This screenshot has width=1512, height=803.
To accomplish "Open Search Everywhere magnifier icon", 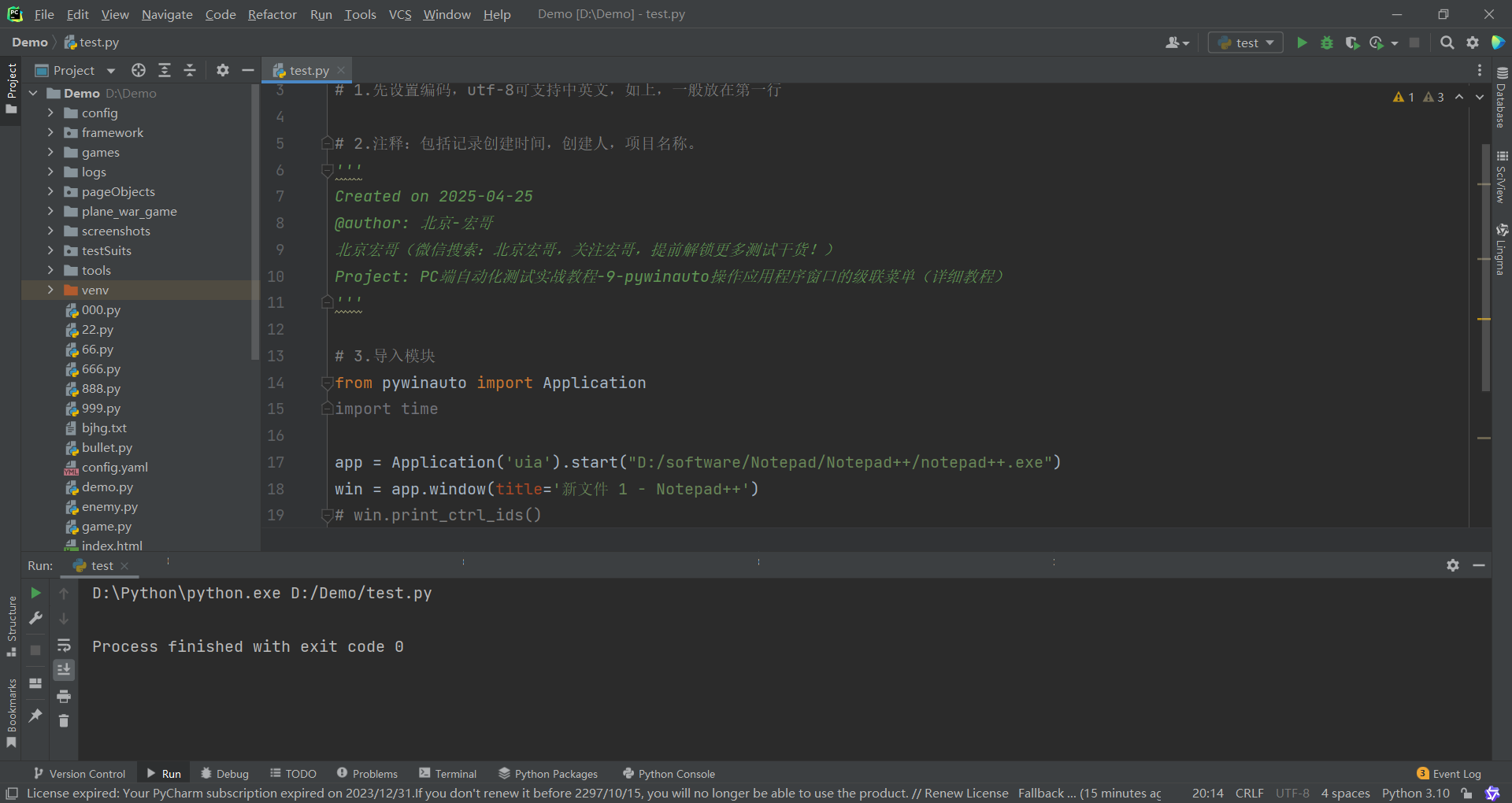I will click(x=1447, y=43).
